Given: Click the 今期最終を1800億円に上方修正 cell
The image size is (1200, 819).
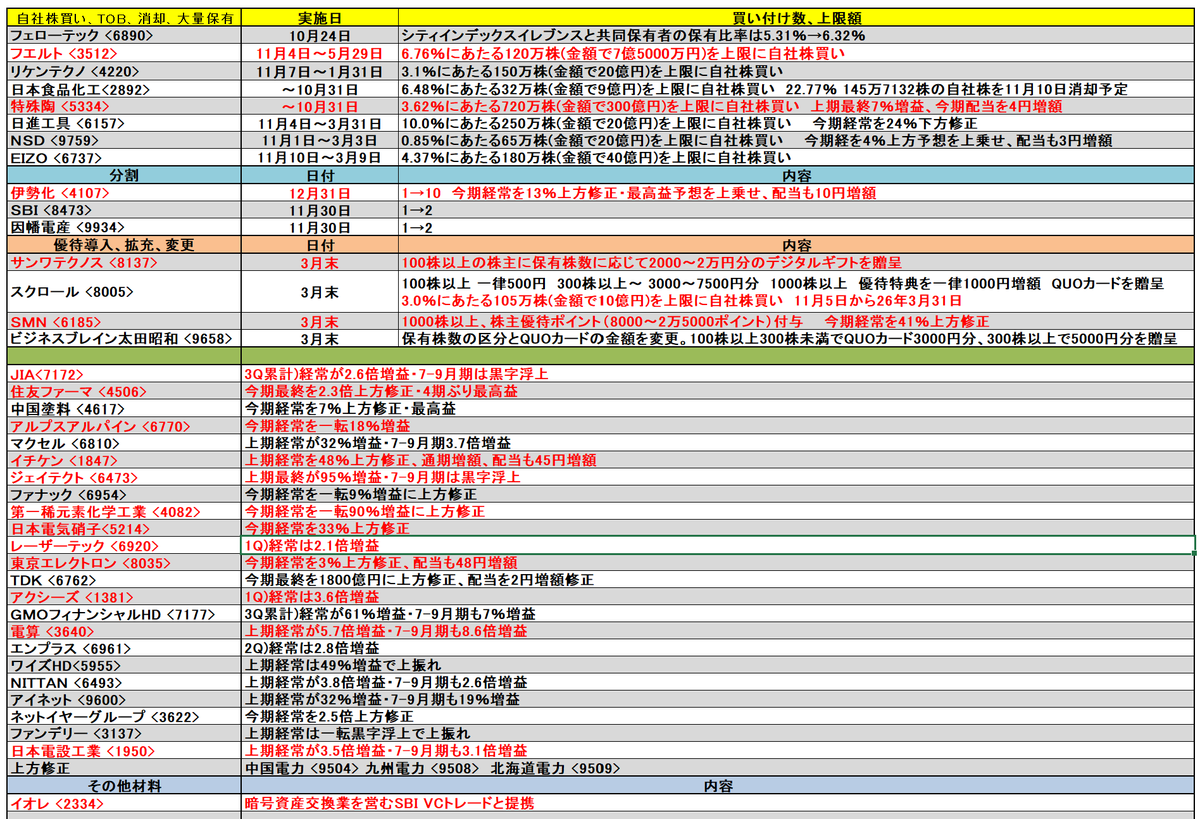Looking at the screenshot, I should [x=719, y=580].
